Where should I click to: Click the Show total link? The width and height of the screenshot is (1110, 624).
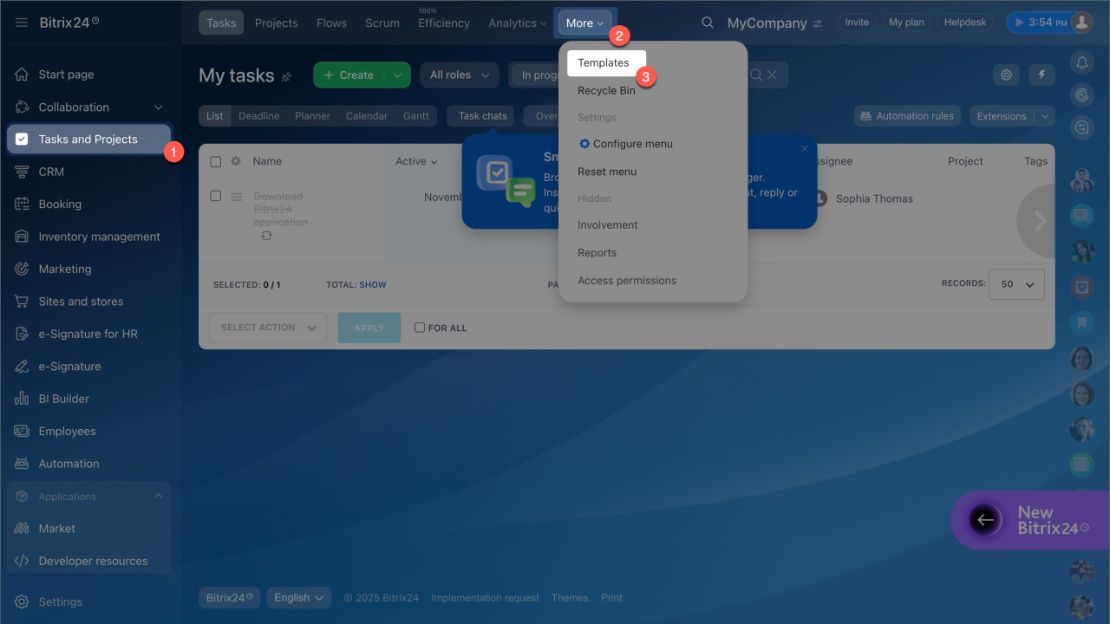[372, 285]
